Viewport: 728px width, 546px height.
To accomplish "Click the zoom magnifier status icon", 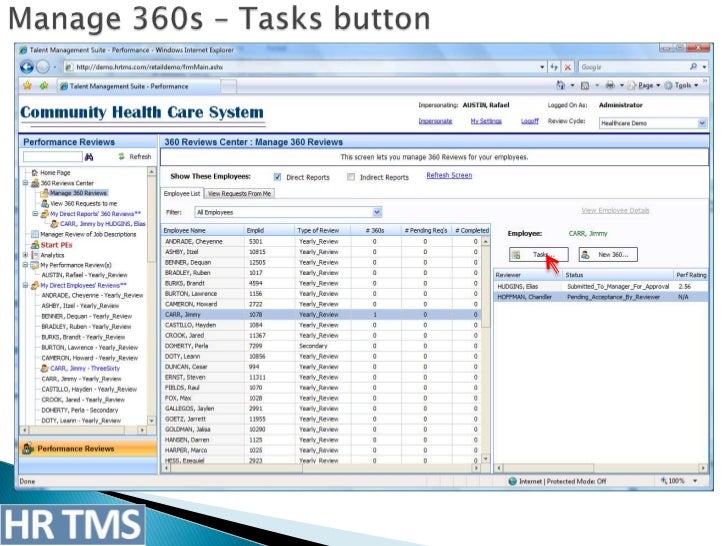I will coord(664,481).
